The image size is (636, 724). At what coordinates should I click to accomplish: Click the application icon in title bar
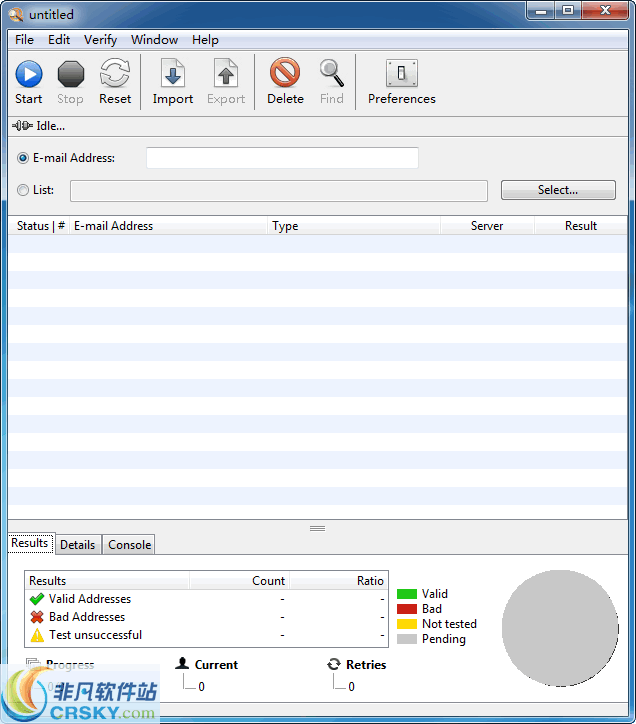[16, 14]
